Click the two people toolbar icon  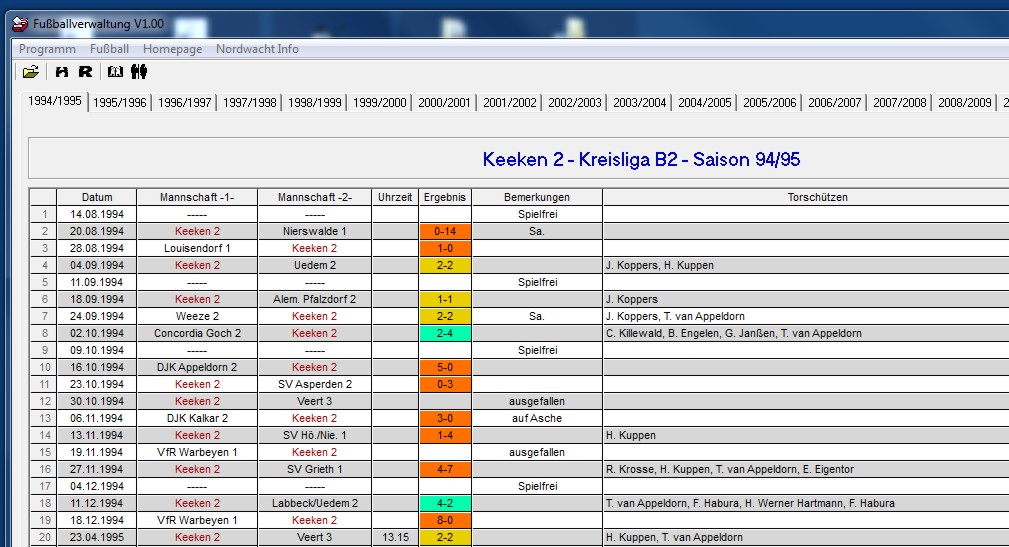click(139, 71)
